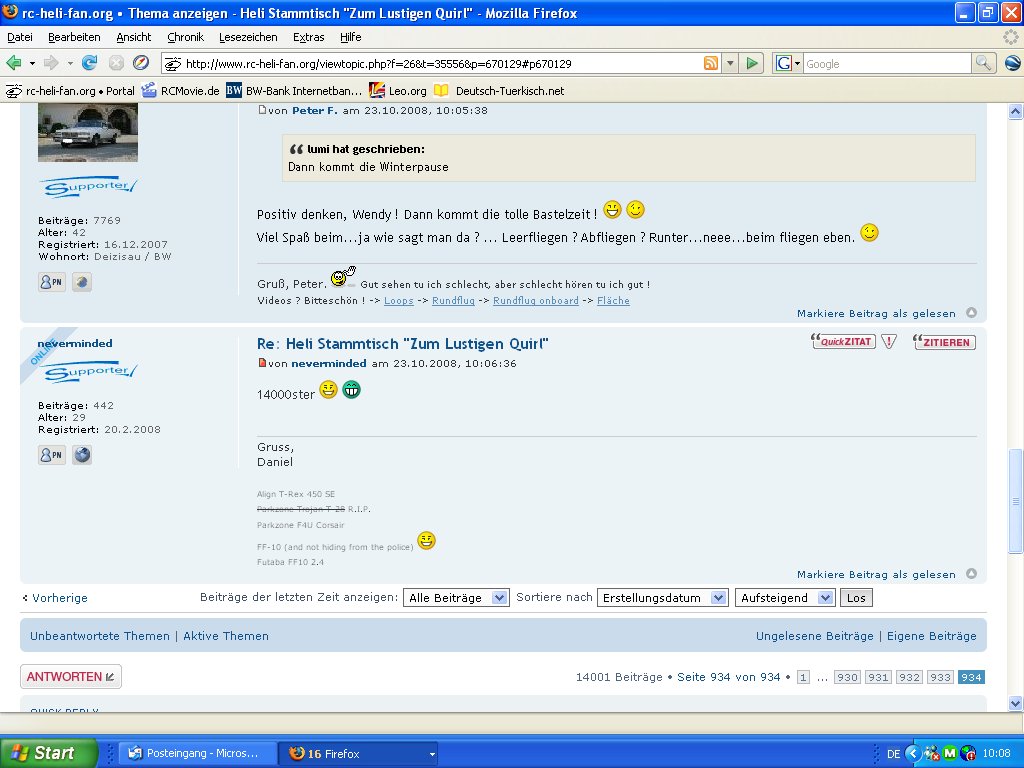
Task: Open the Chronik menu
Action: [x=185, y=37]
